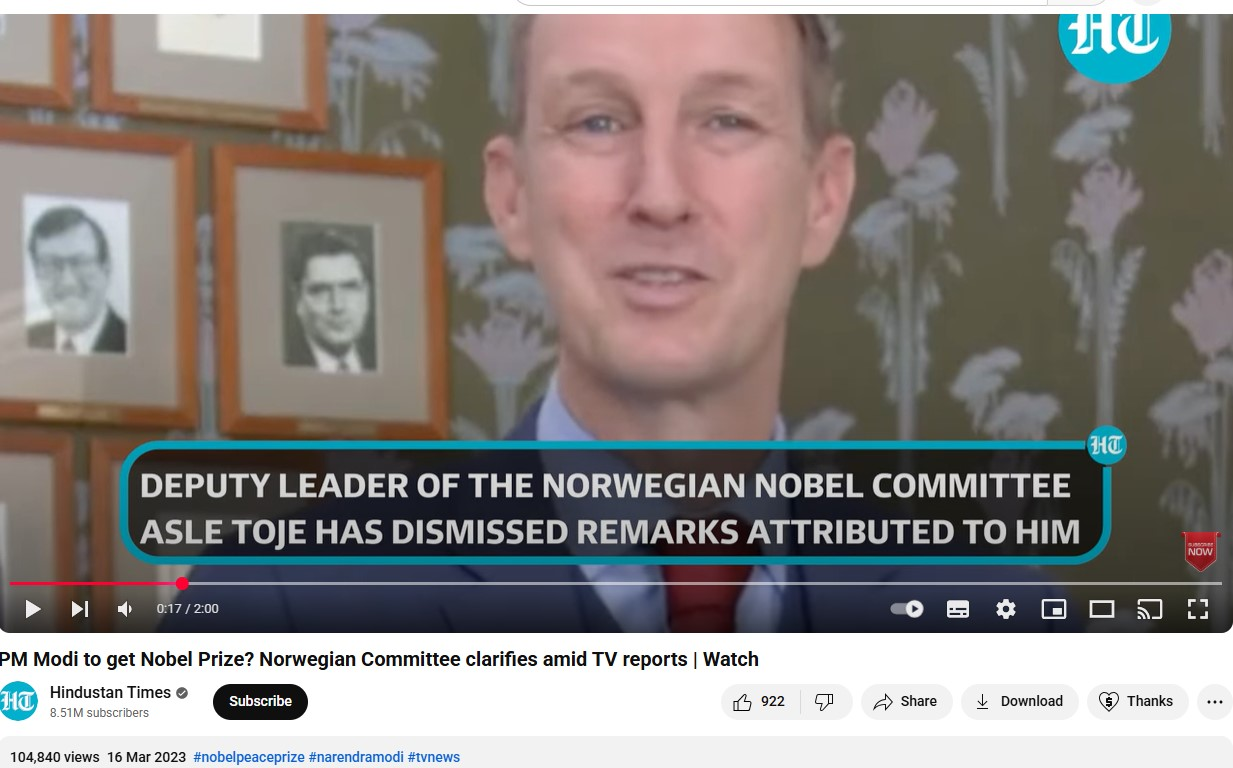
Task: Toggle the autoplay switch
Action: click(907, 609)
